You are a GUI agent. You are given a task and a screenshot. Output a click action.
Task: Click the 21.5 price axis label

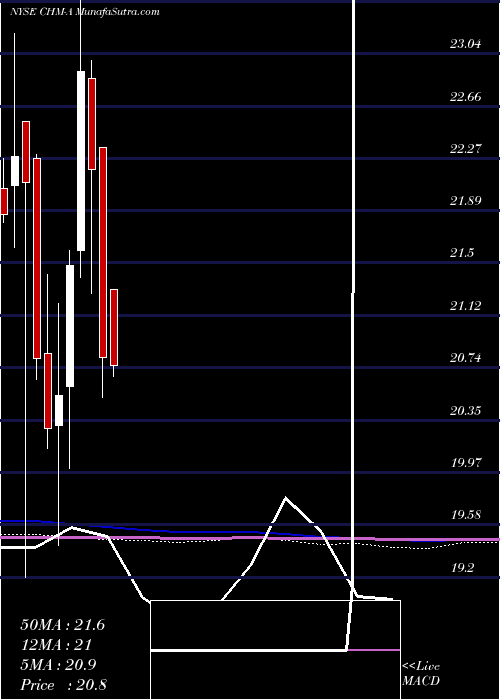coord(462,253)
